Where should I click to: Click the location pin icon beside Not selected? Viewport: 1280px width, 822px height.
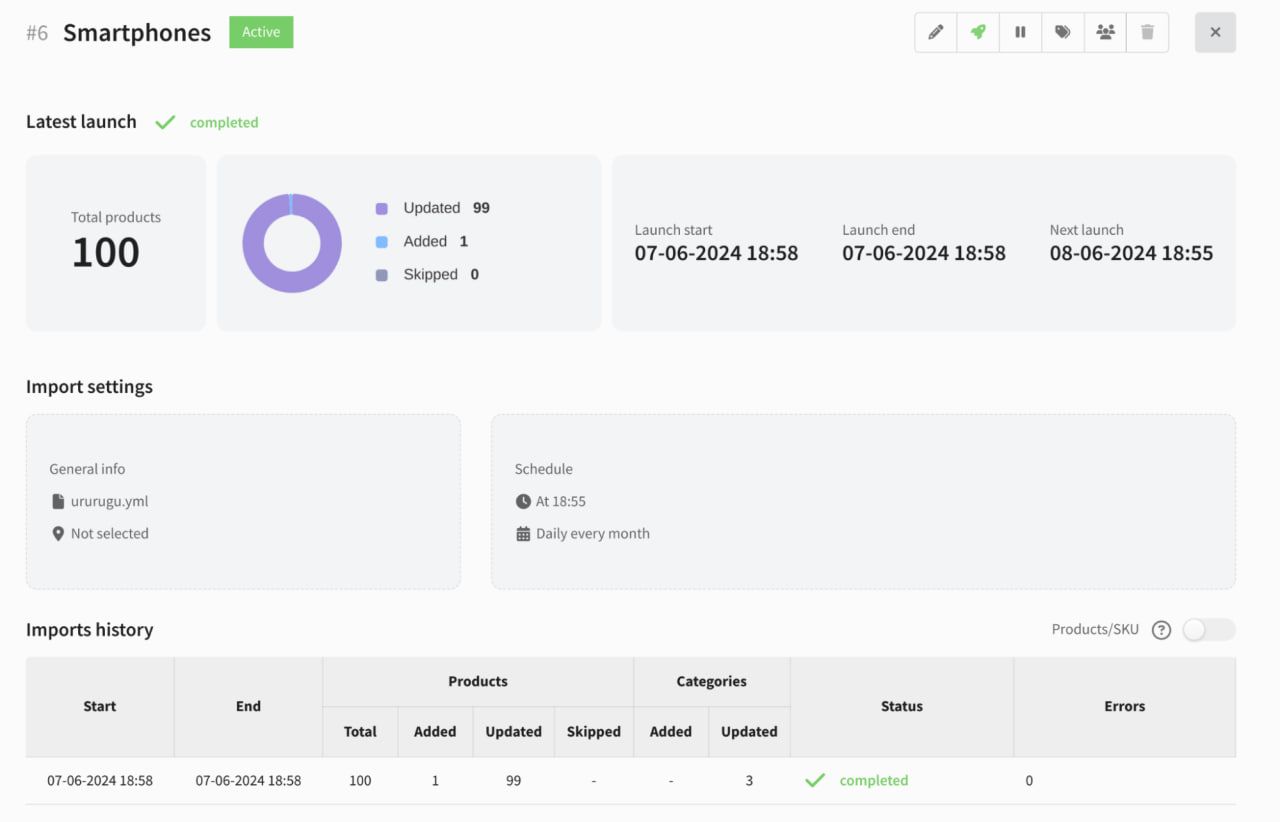tap(58, 534)
